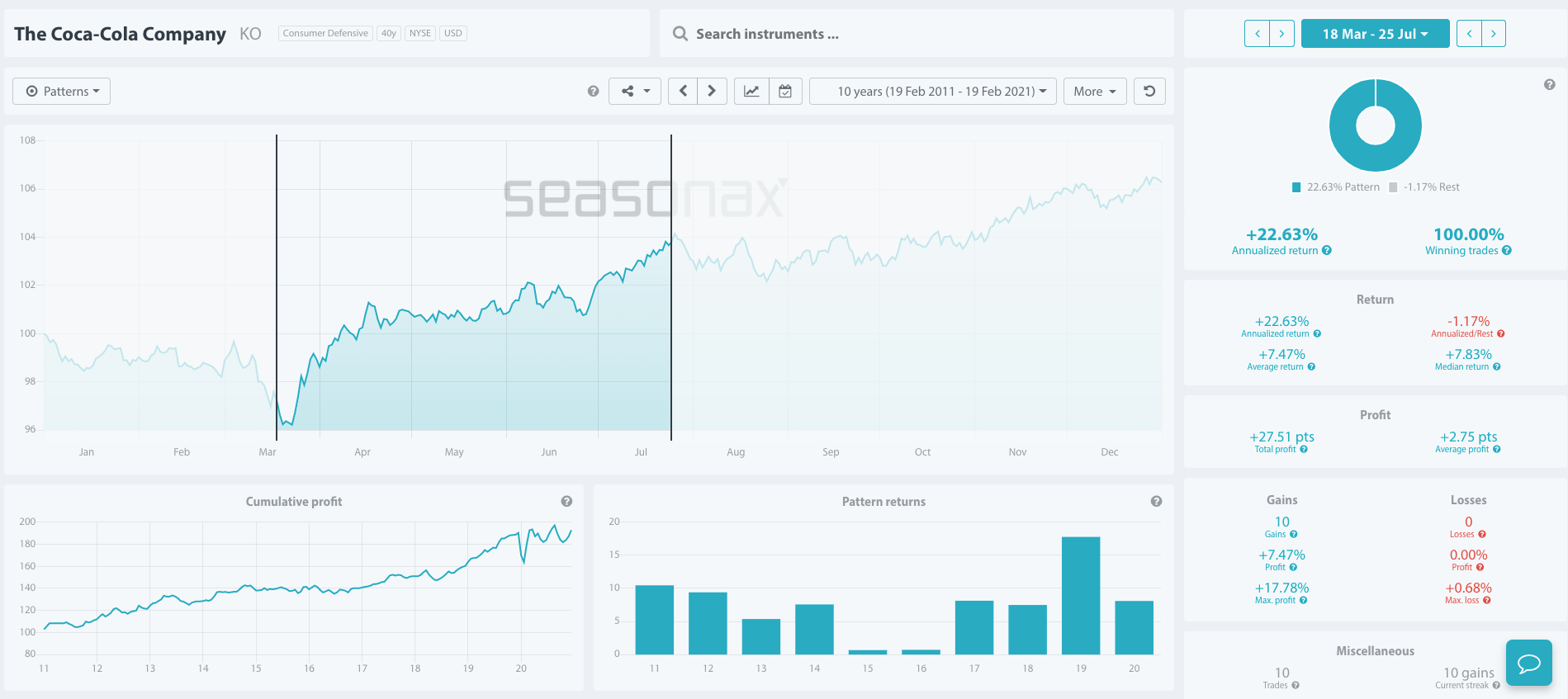Open the Patterns dropdown menu
The image size is (1568, 699).
[x=62, y=92]
